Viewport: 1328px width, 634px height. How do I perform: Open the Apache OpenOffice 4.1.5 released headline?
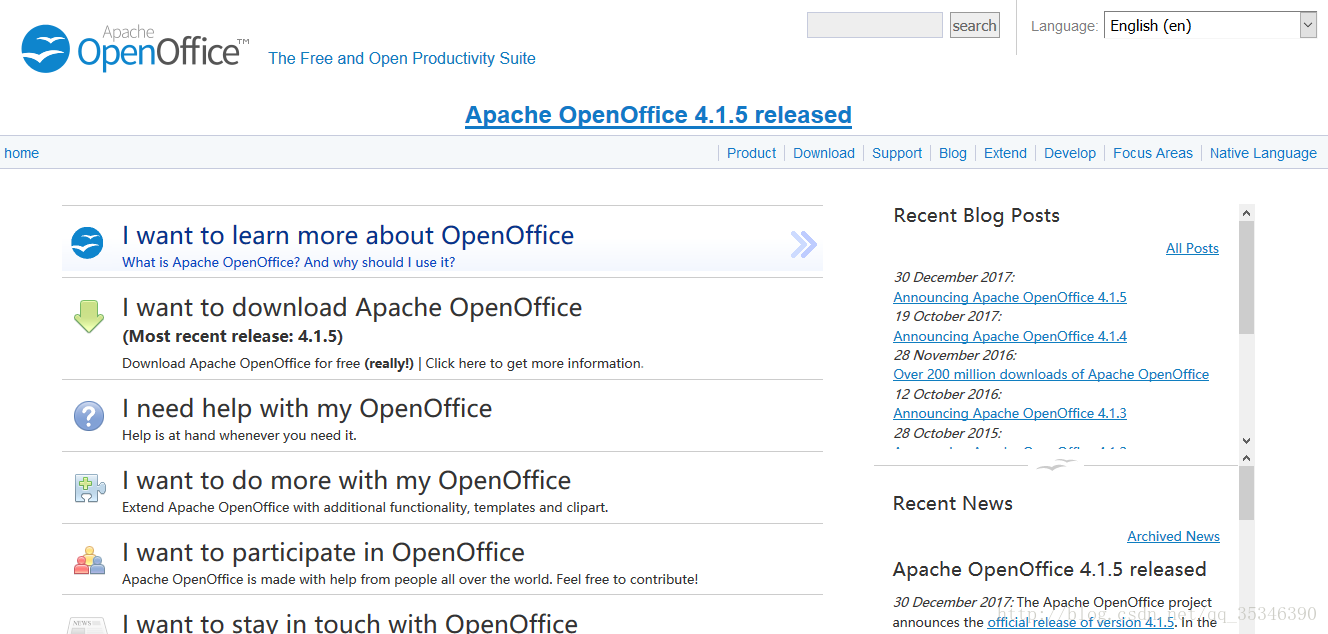pyautogui.click(x=658, y=115)
